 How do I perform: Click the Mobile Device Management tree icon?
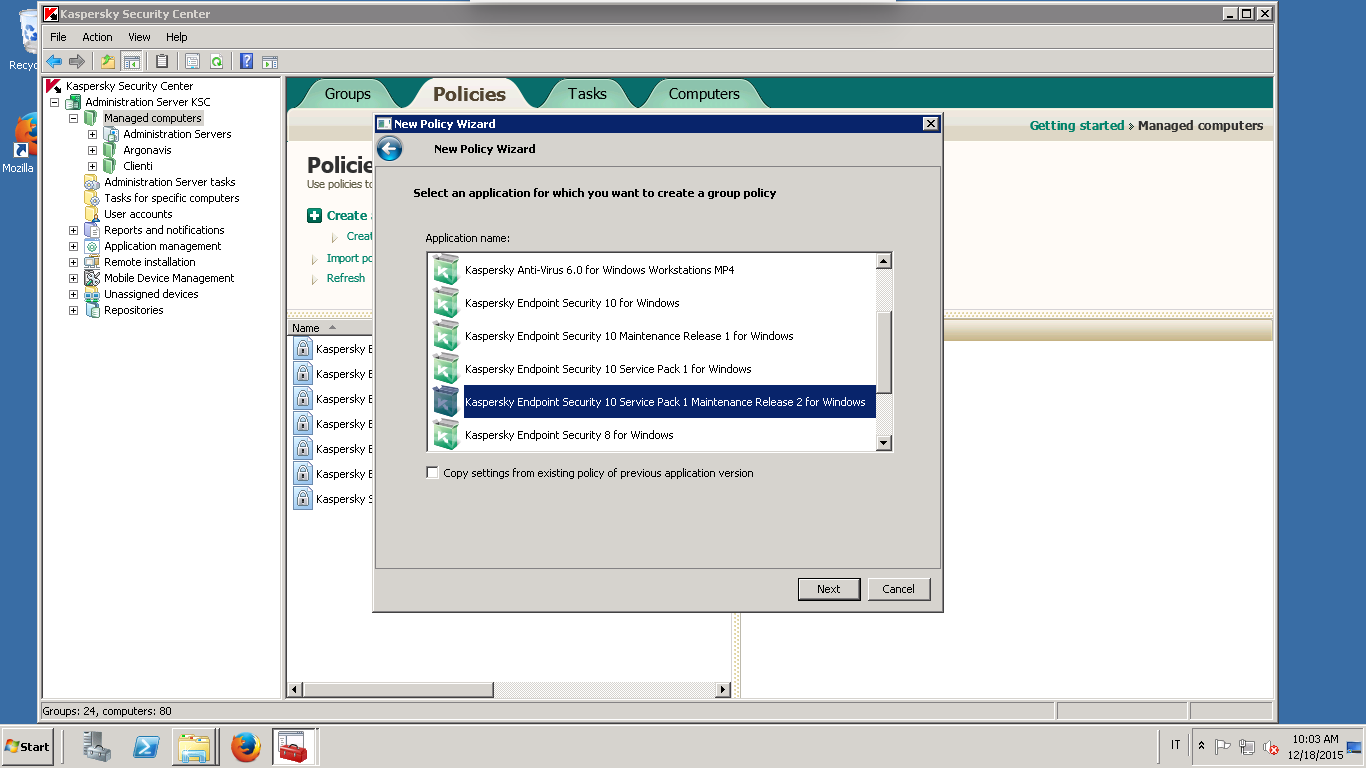pyautogui.click(x=92, y=278)
